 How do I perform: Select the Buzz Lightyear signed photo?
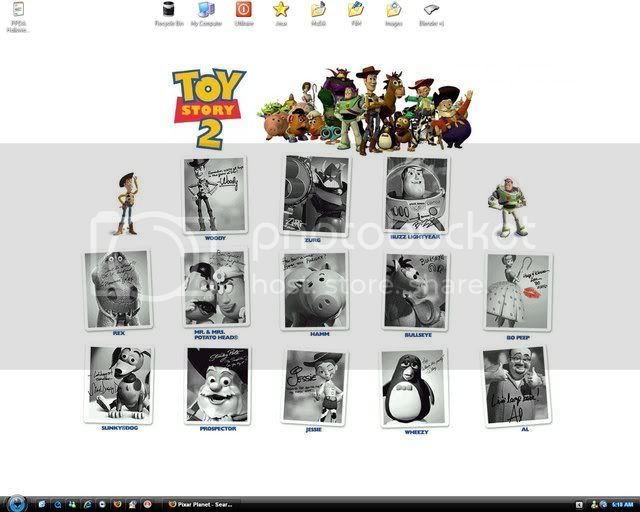[x=416, y=193]
